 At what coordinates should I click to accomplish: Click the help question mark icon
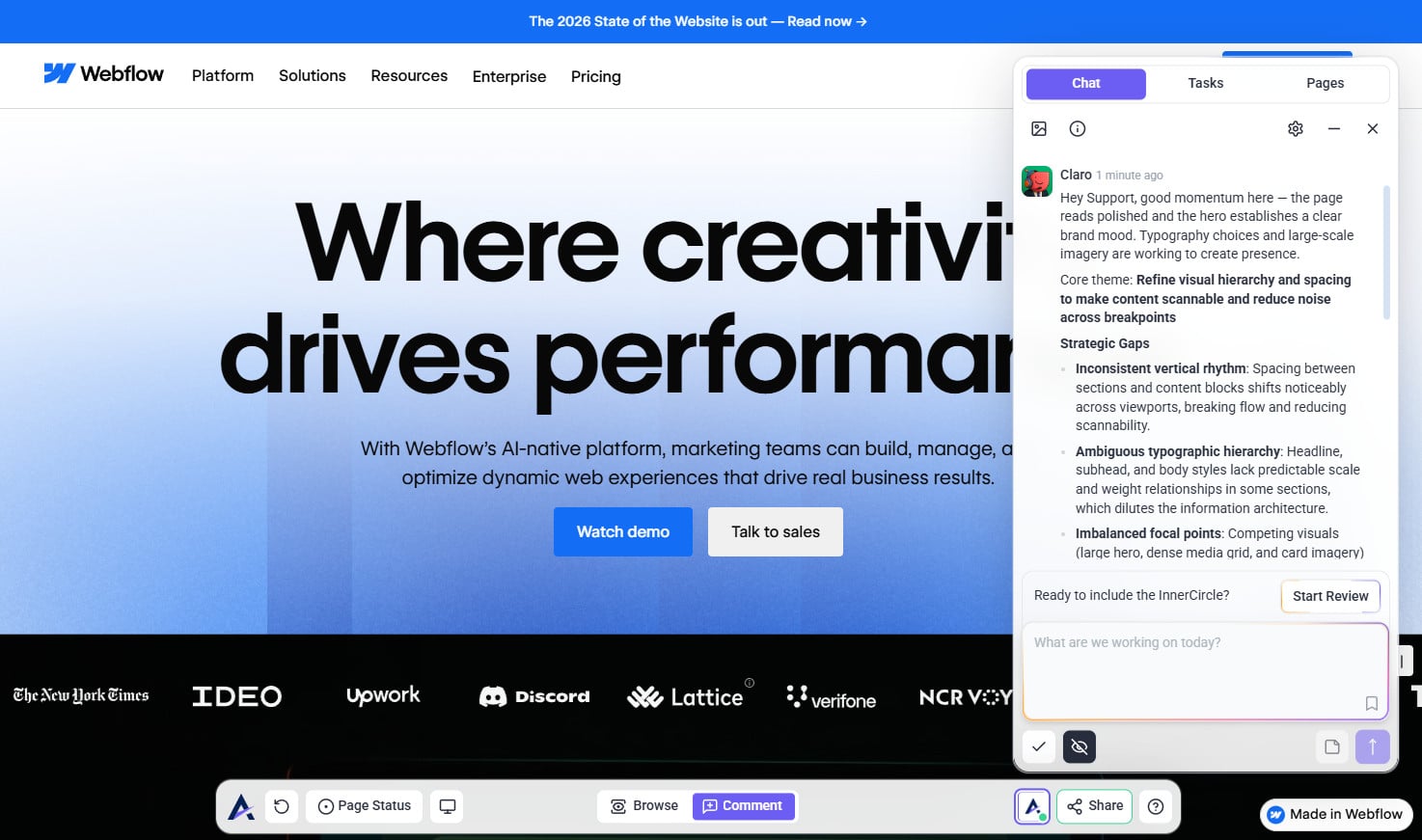(x=1156, y=806)
